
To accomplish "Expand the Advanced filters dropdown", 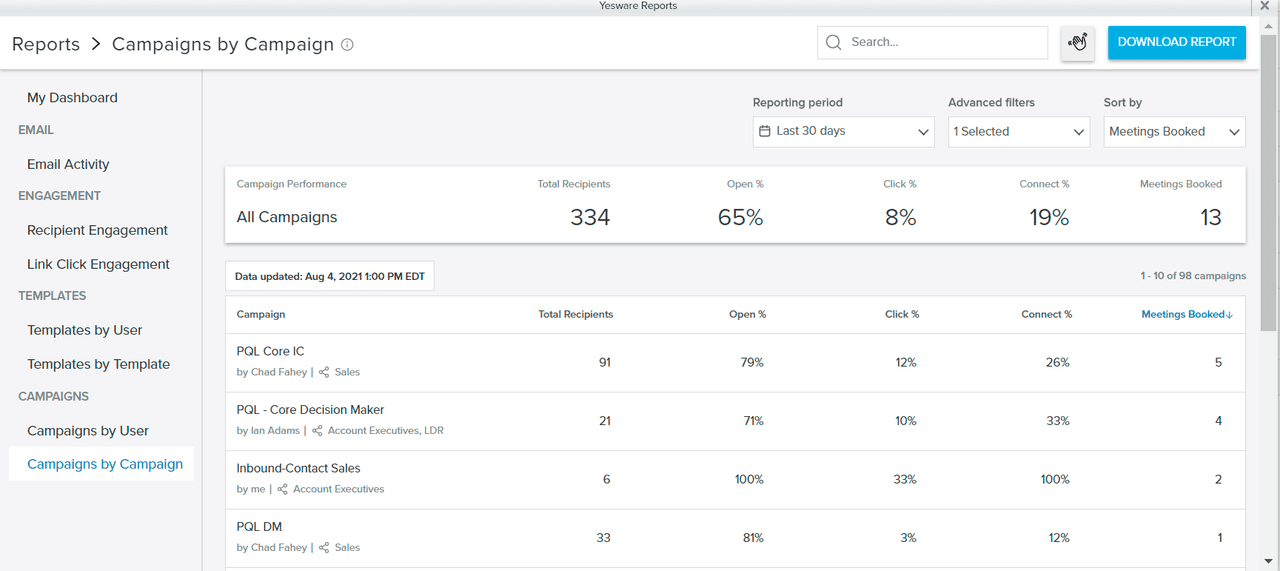I will [1018, 131].
